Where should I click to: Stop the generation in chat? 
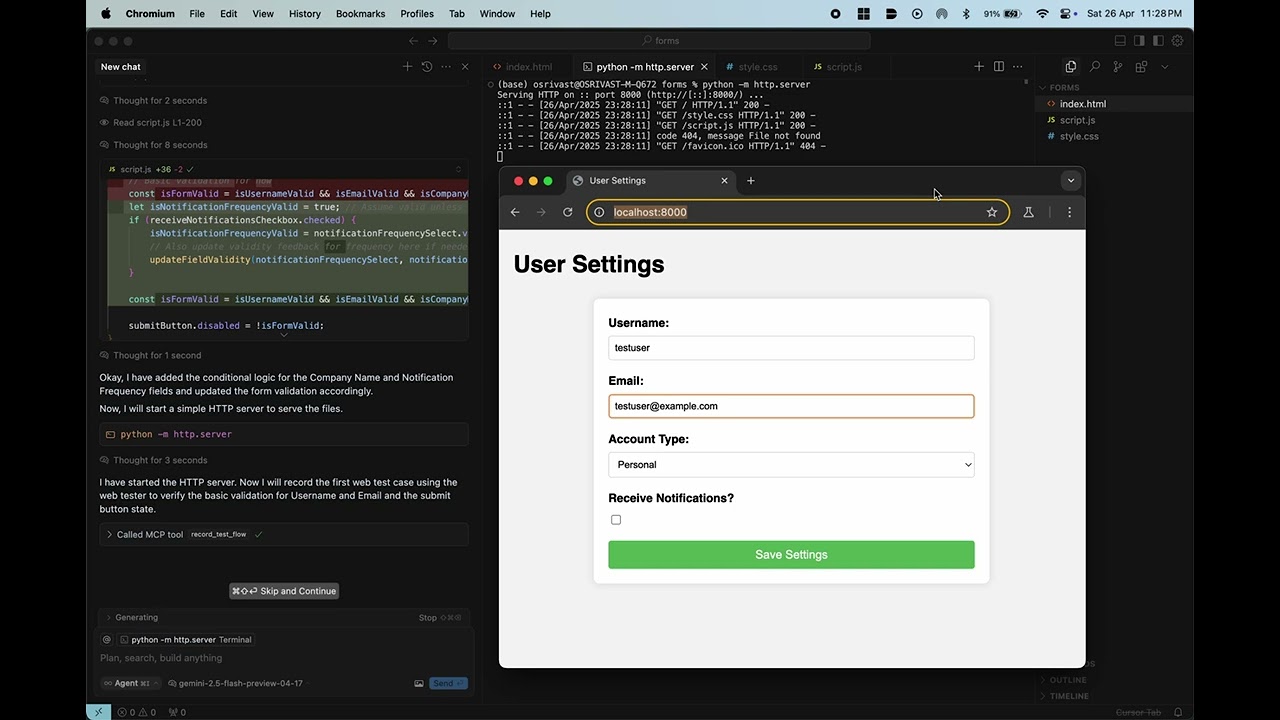(439, 618)
